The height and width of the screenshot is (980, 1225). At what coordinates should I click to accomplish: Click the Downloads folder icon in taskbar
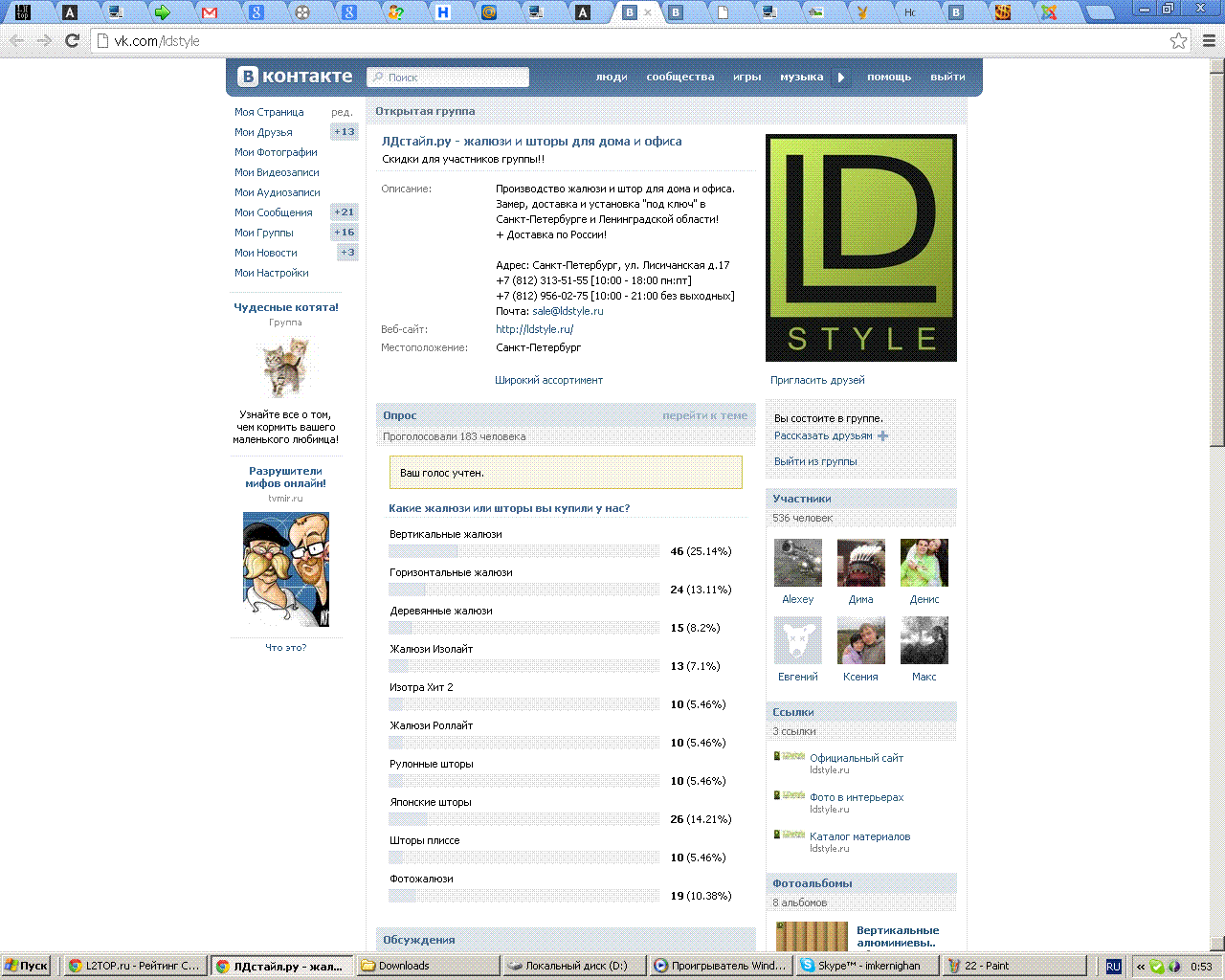point(367,966)
